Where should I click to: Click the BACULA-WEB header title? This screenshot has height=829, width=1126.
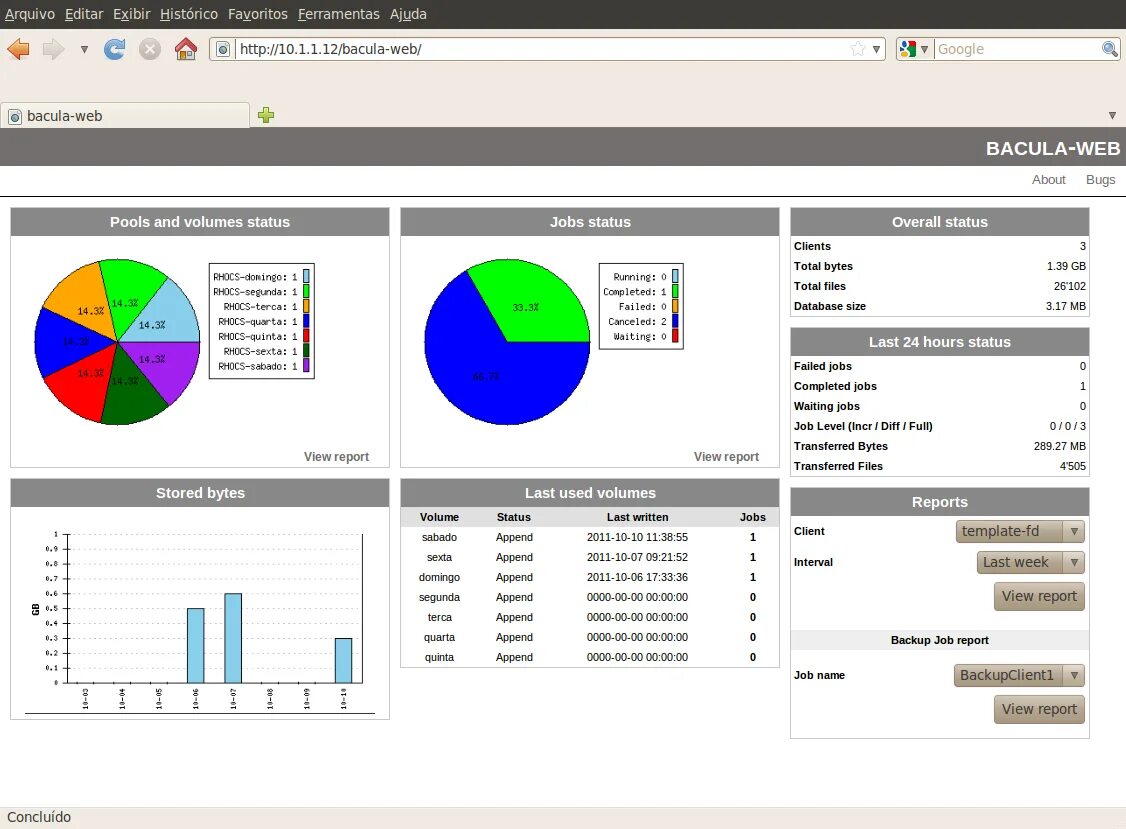(x=1053, y=148)
